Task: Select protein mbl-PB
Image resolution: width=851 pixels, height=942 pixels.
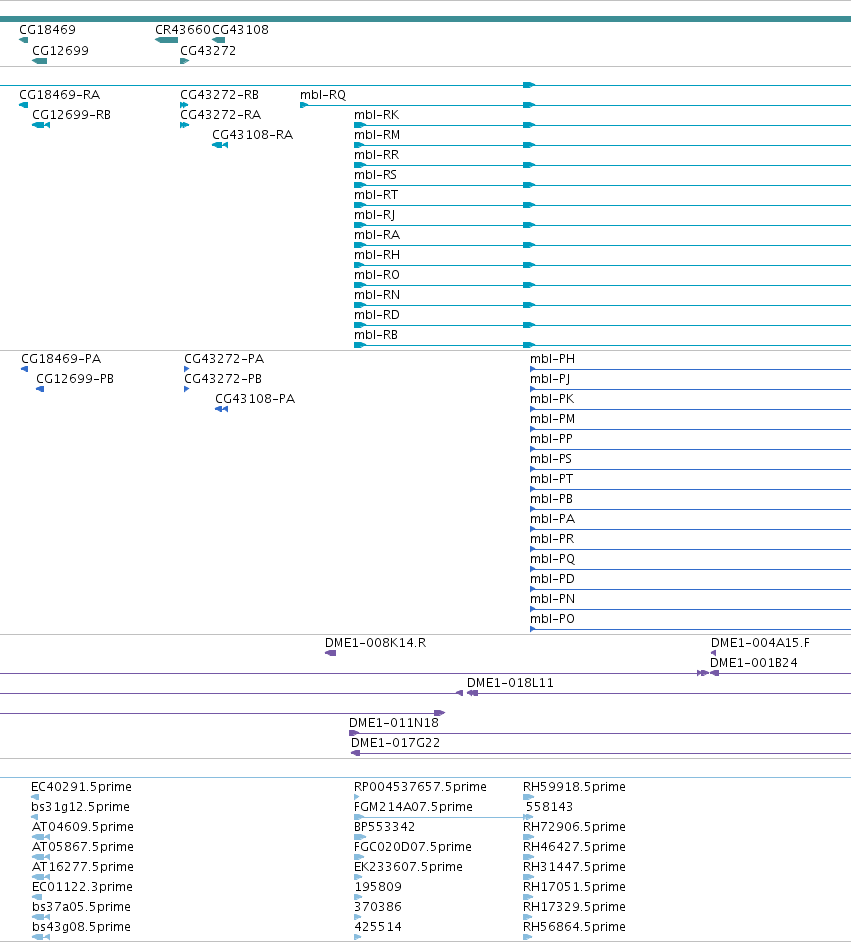Action: pos(551,499)
